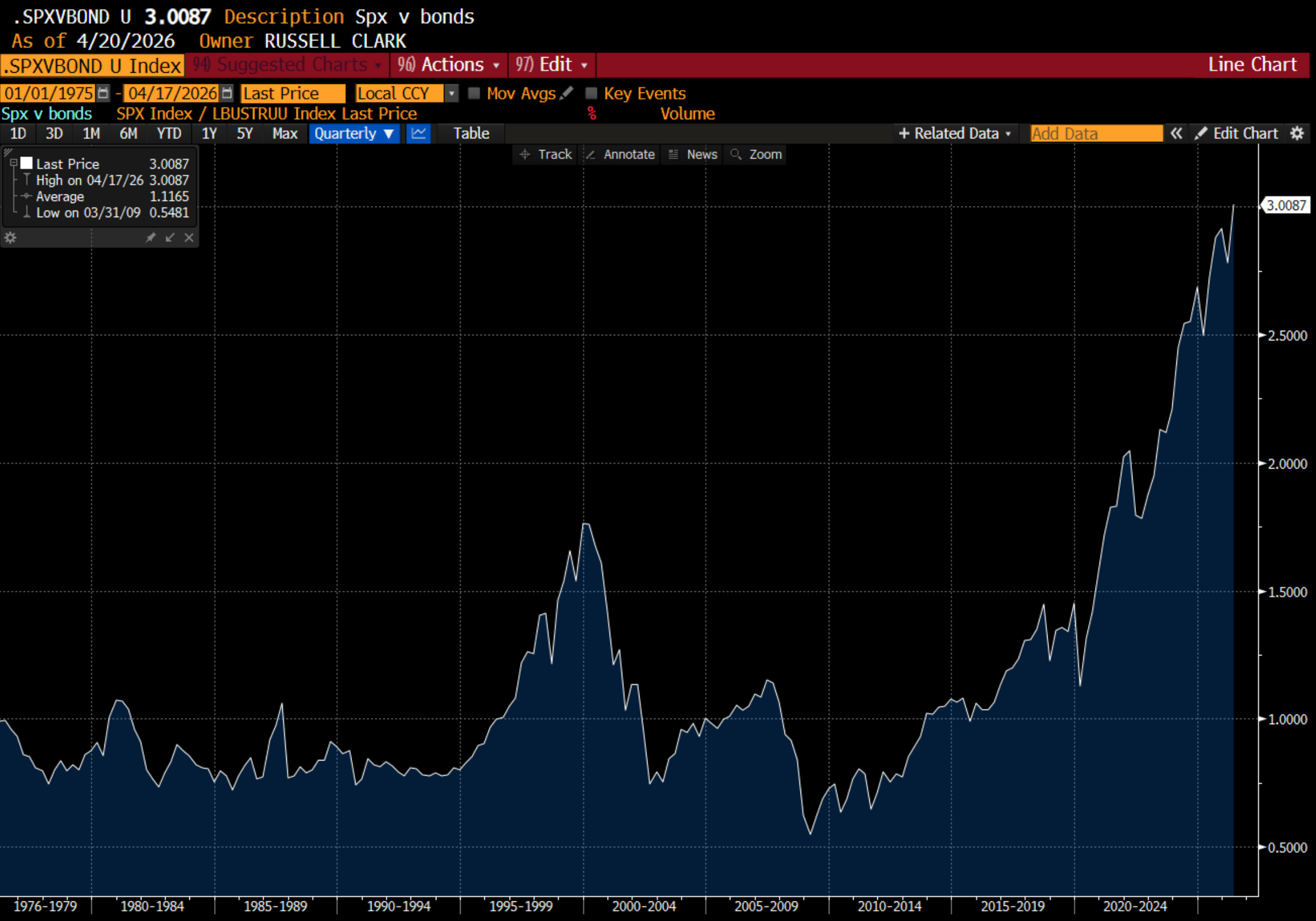Open the start date calendar picker
Image resolution: width=1316 pixels, height=921 pixels.
tap(103, 93)
